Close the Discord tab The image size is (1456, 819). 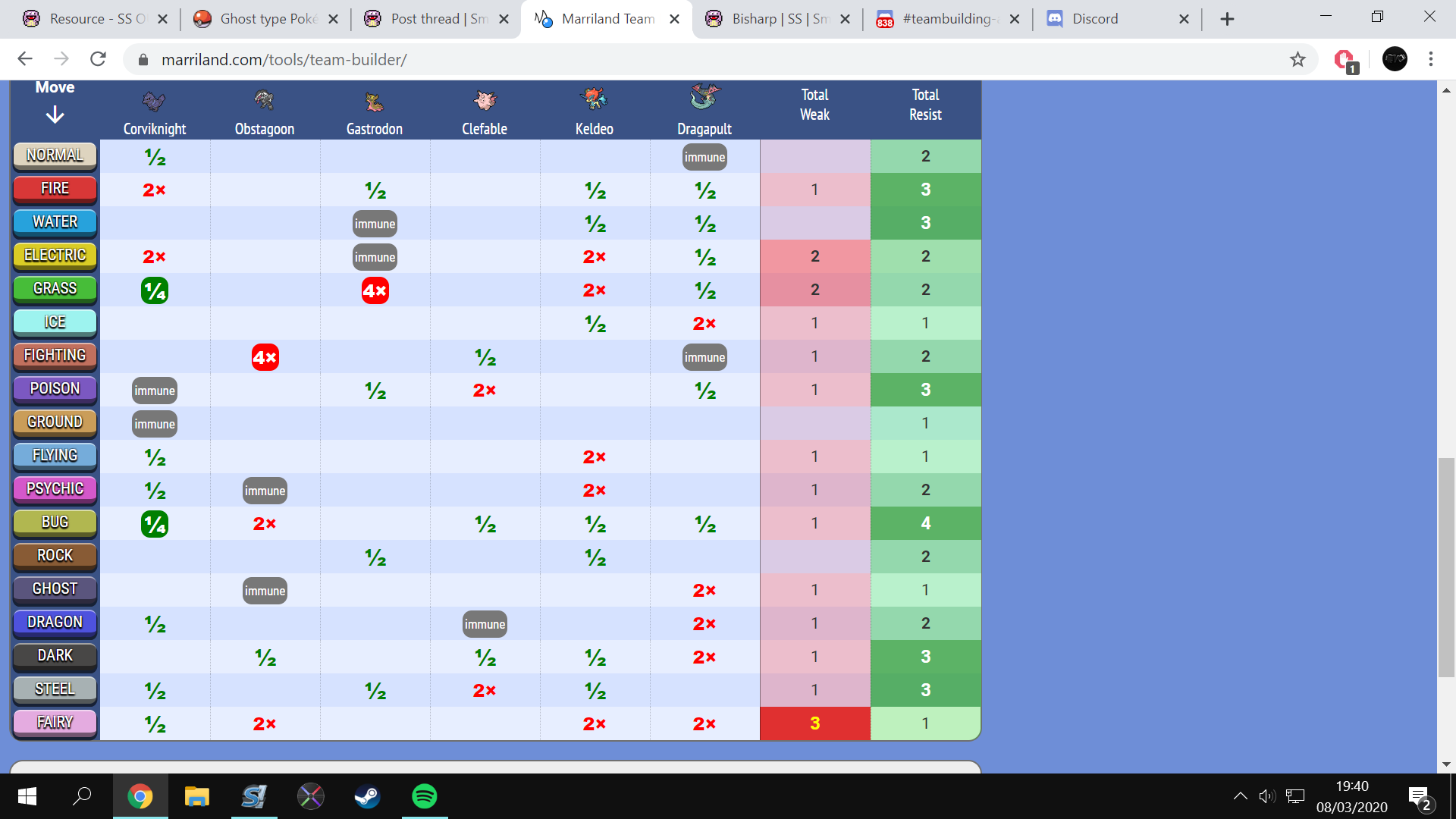pyautogui.click(x=1184, y=19)
